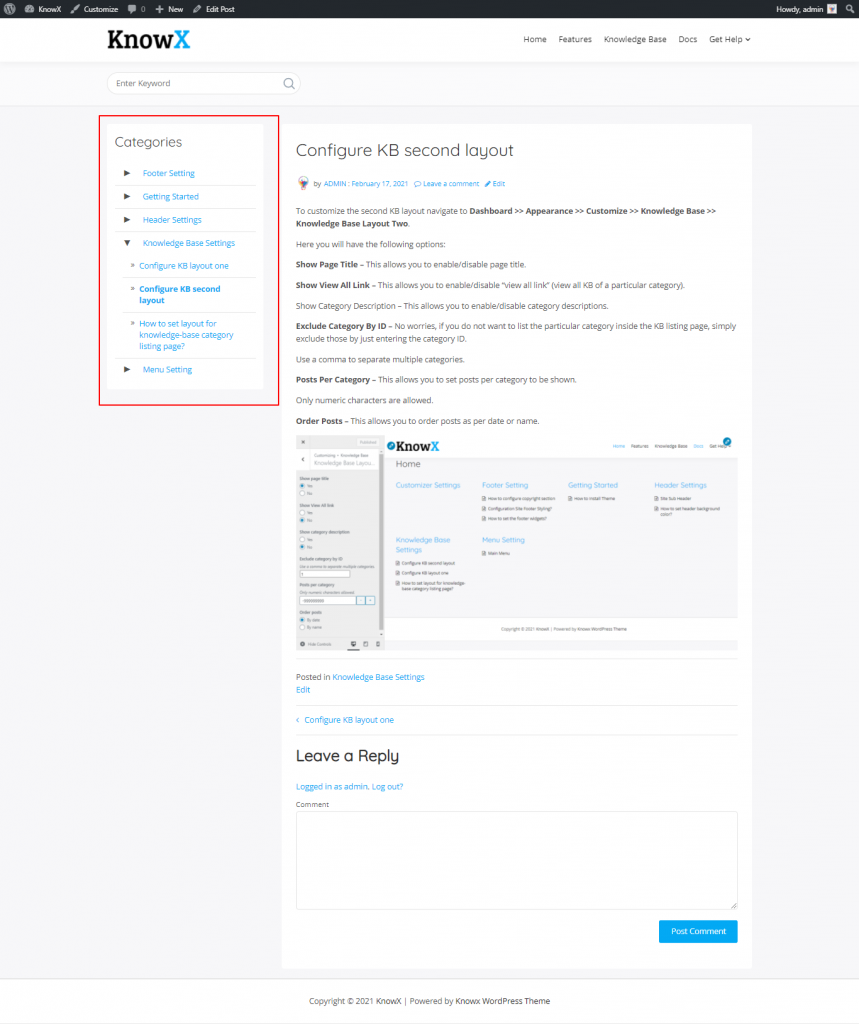Image resolution: width=859 pixels, height=1024 pixels.
Task: Expand the Footer Setting category
Action: coord(126,172)
